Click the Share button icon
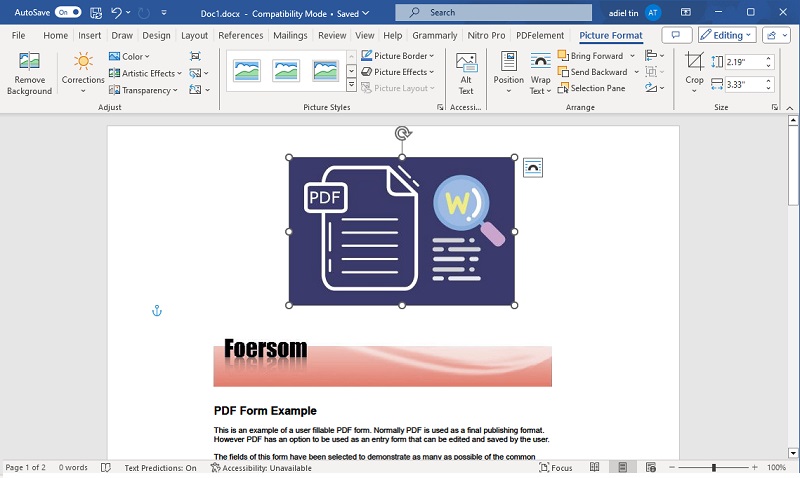Screen dimensions: 800x478 tap(776, 35)
